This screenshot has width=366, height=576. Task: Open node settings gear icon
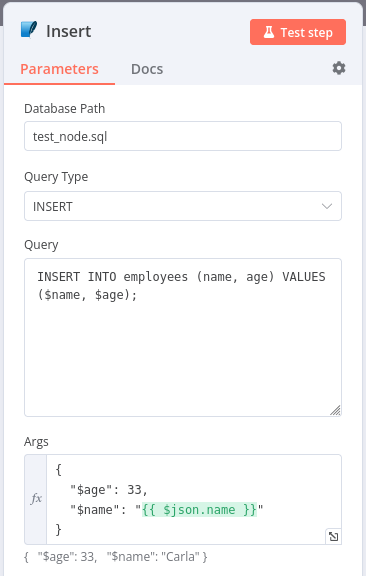click(339, 68)
